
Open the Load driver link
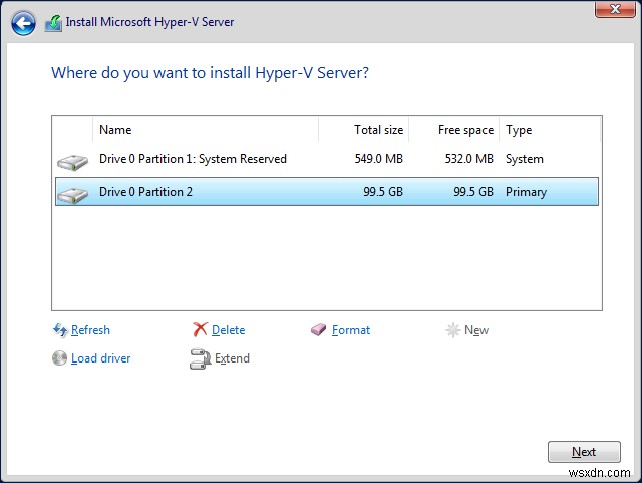point(101,358)
